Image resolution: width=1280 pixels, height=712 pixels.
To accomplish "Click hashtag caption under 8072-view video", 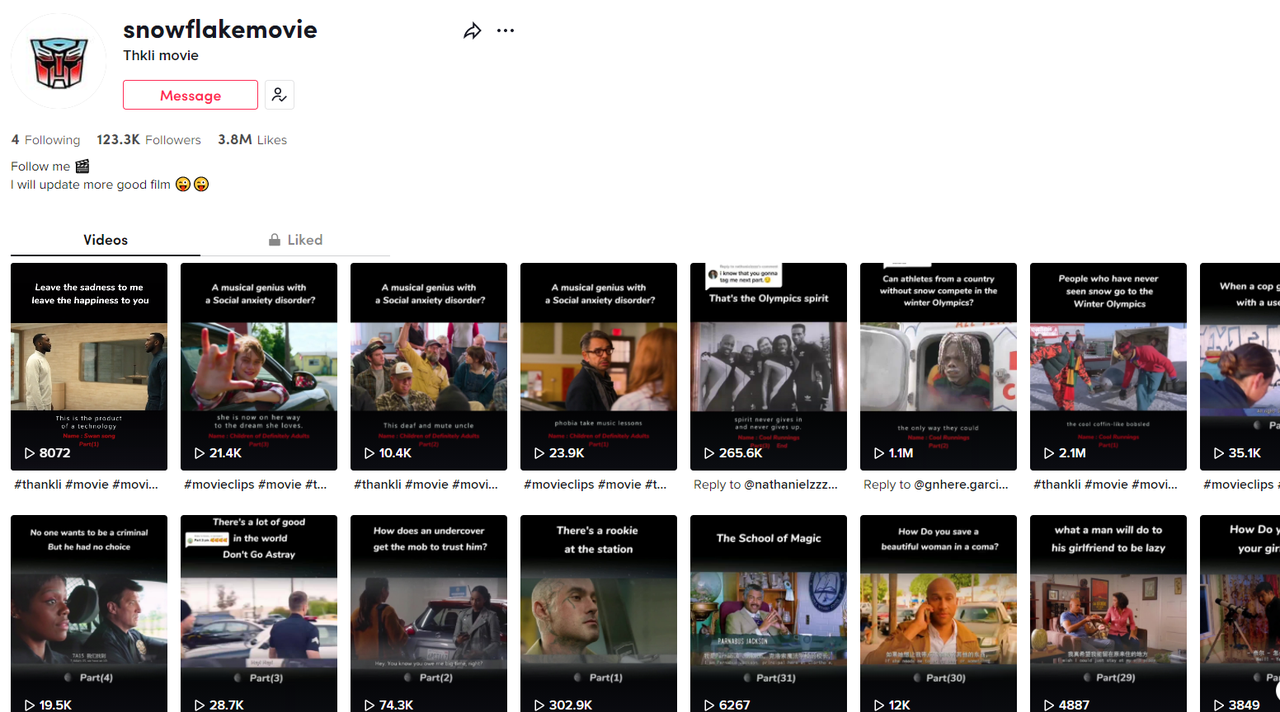I will tap(87, 484).
